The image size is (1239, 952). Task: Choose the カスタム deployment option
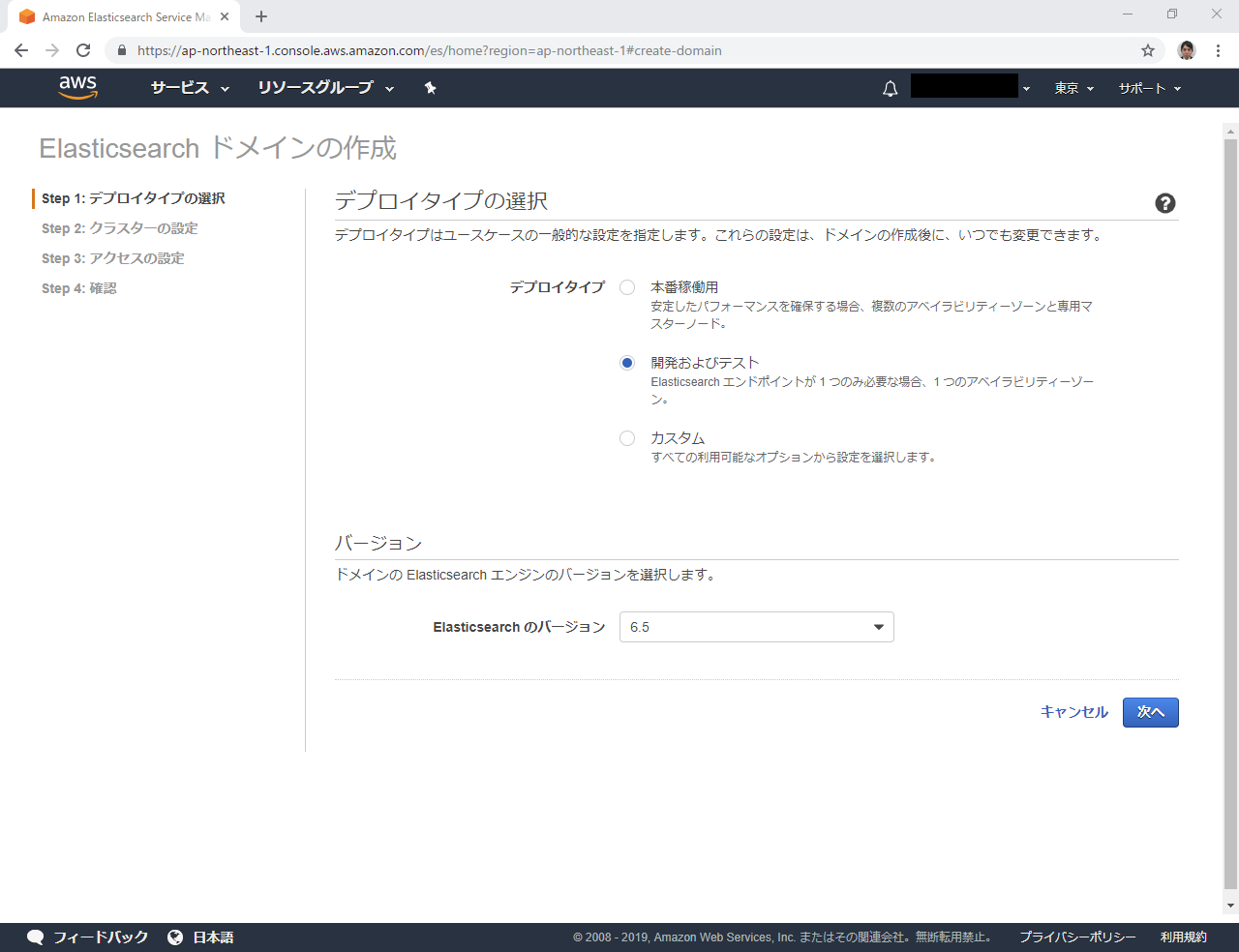(x=627, y=438)
